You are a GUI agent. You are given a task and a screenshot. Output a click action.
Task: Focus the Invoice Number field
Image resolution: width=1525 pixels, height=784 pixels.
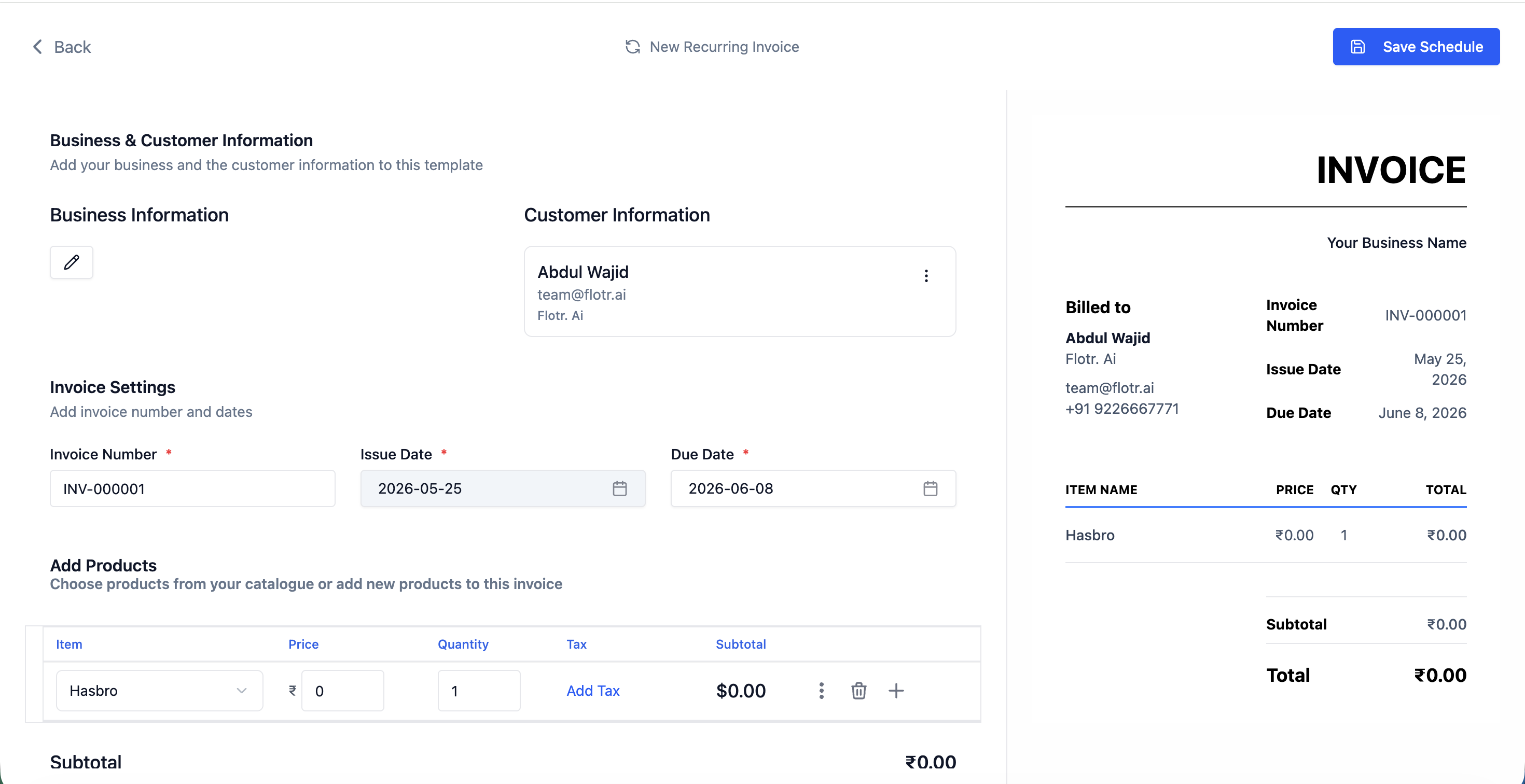coord(192,489)
